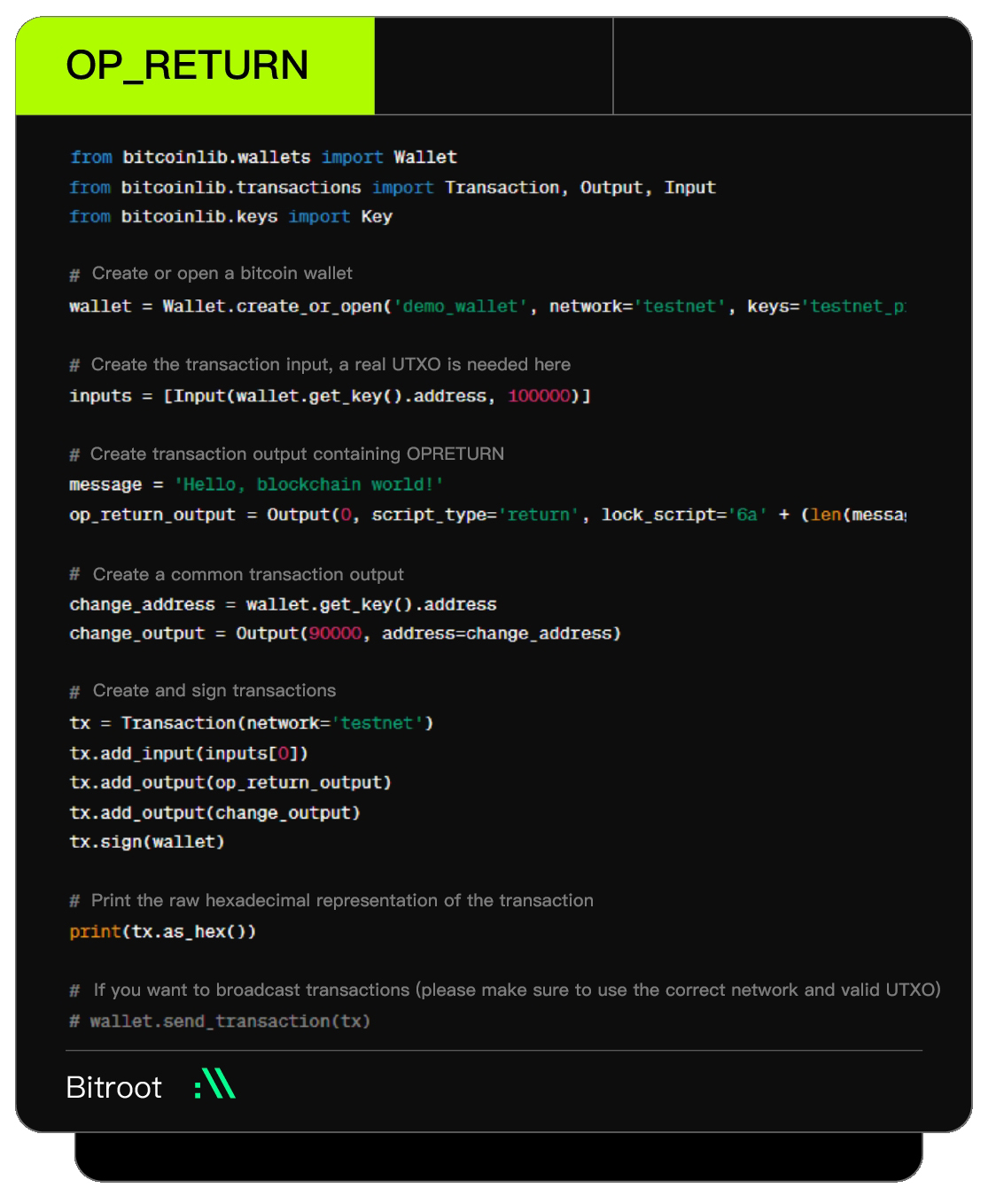Click the green Bitroot slash logo icon
996x1204 pixels.
click(x=215, y=1084)
